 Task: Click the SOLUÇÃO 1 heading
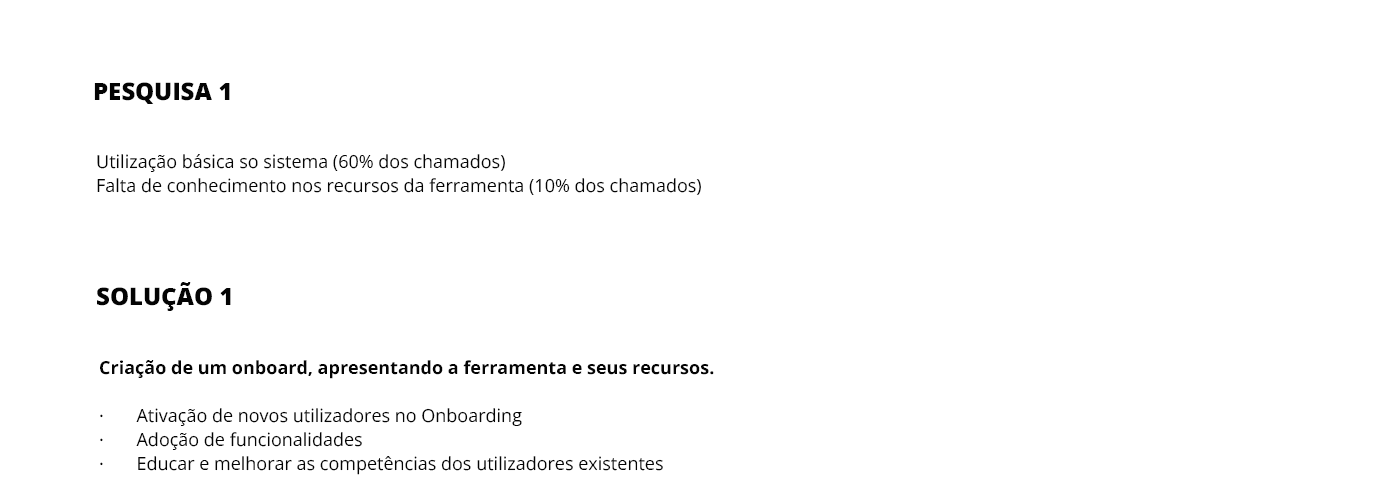[164, 296]
